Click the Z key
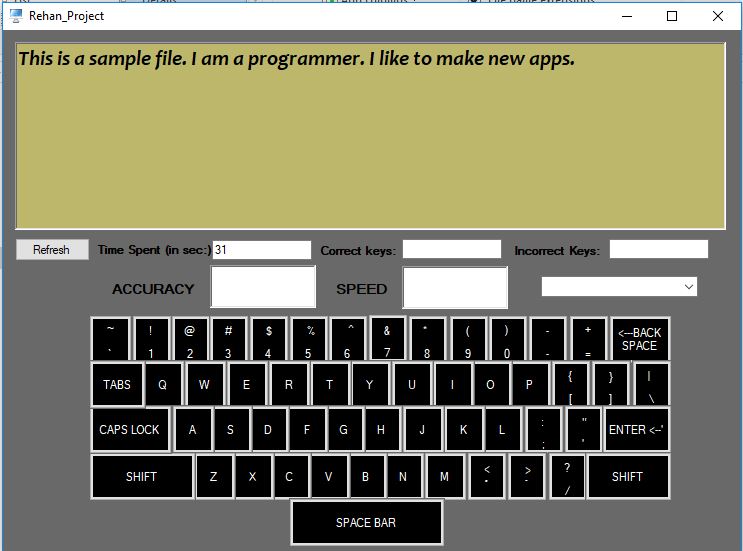743x551 pixels. (214, 477)
